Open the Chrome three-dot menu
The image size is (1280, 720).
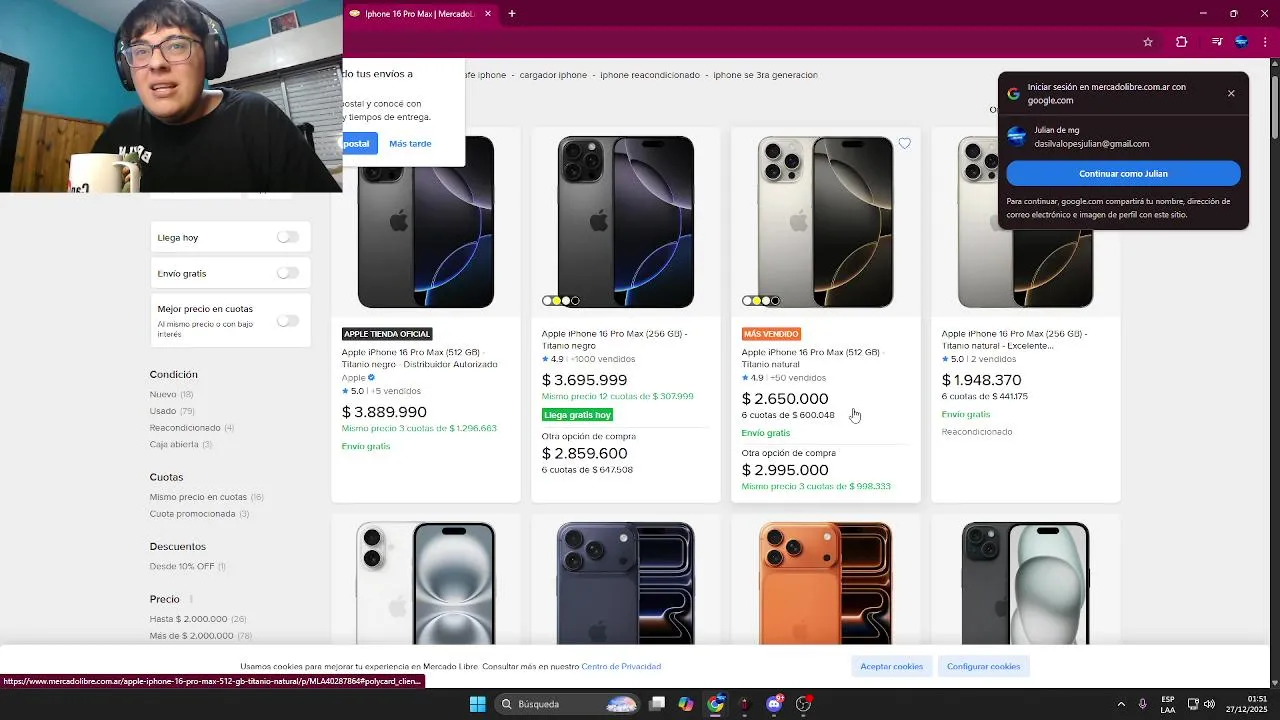(x=1265, y=42)
